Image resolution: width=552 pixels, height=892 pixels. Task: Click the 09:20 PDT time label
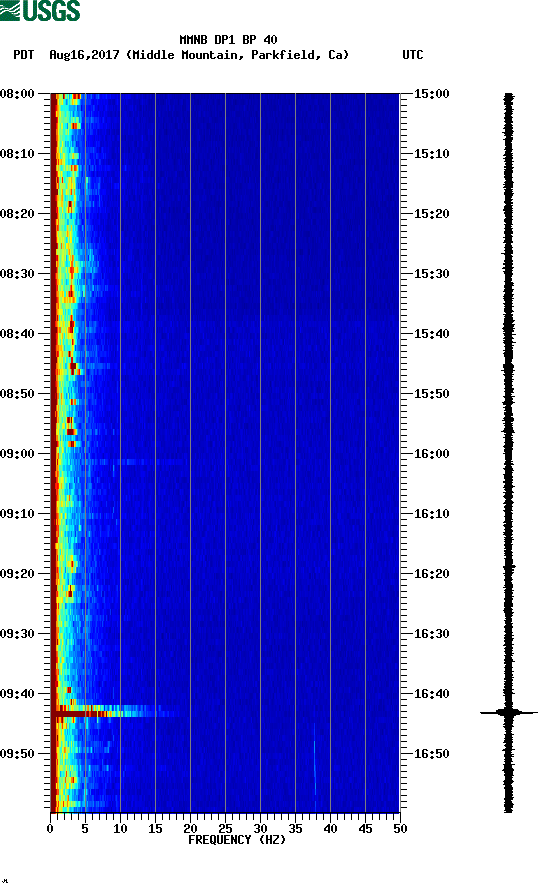pyautogui.click(x=17, y=573)
